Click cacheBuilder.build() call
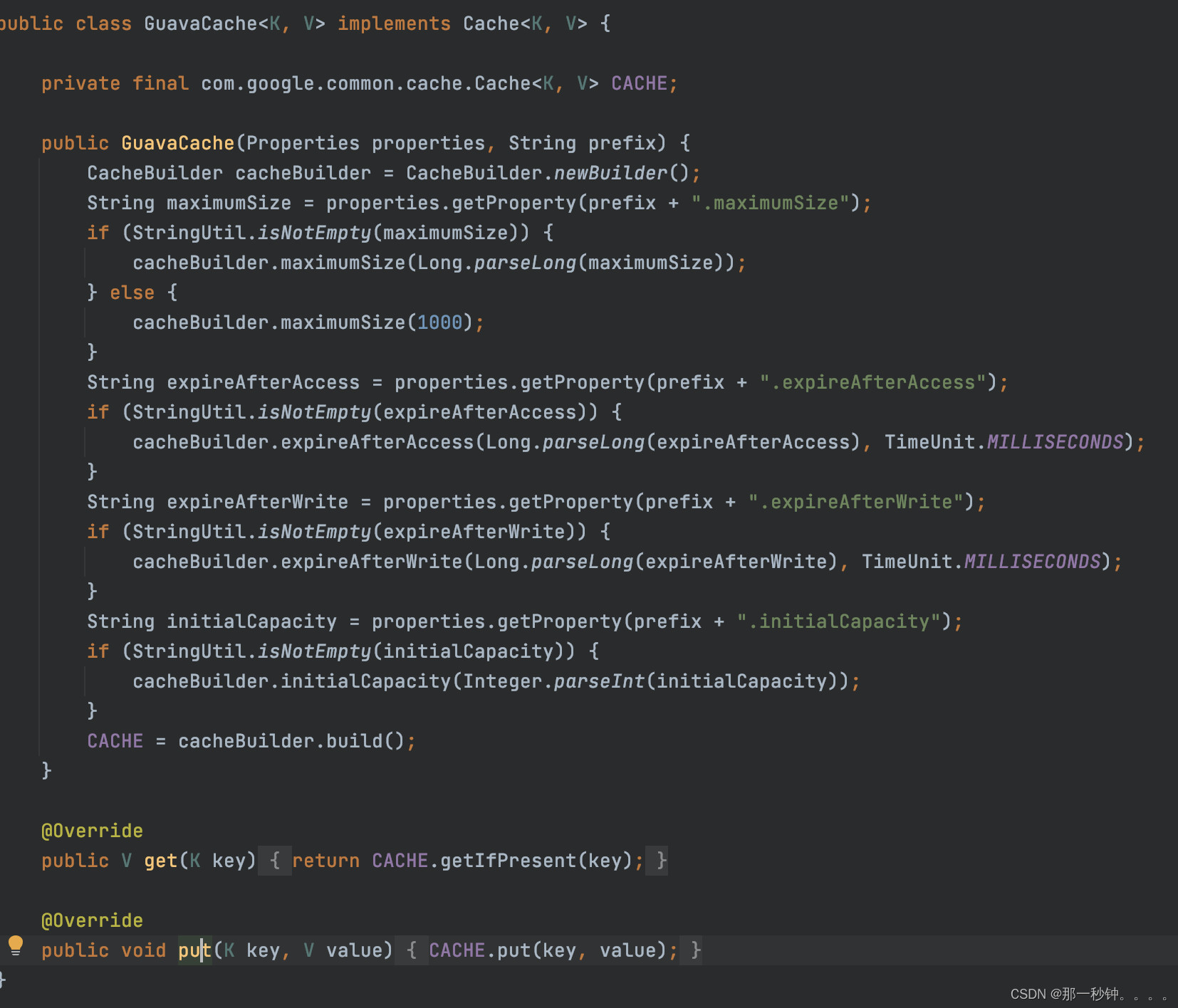The image size is (1178, 1008). [x=291, y=741]
